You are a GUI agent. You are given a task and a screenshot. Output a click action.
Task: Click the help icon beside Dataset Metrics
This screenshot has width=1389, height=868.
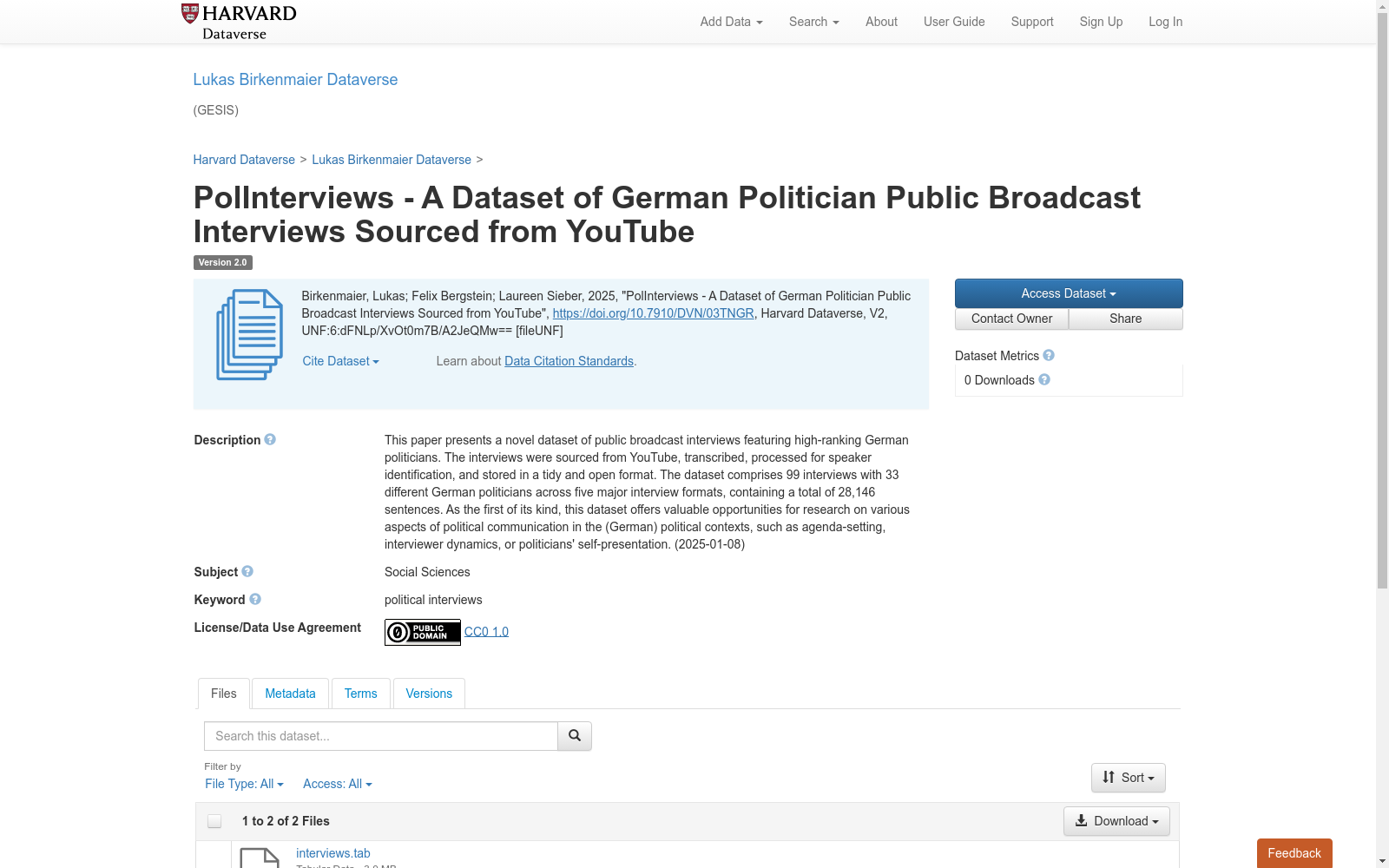pos(1049,356)
